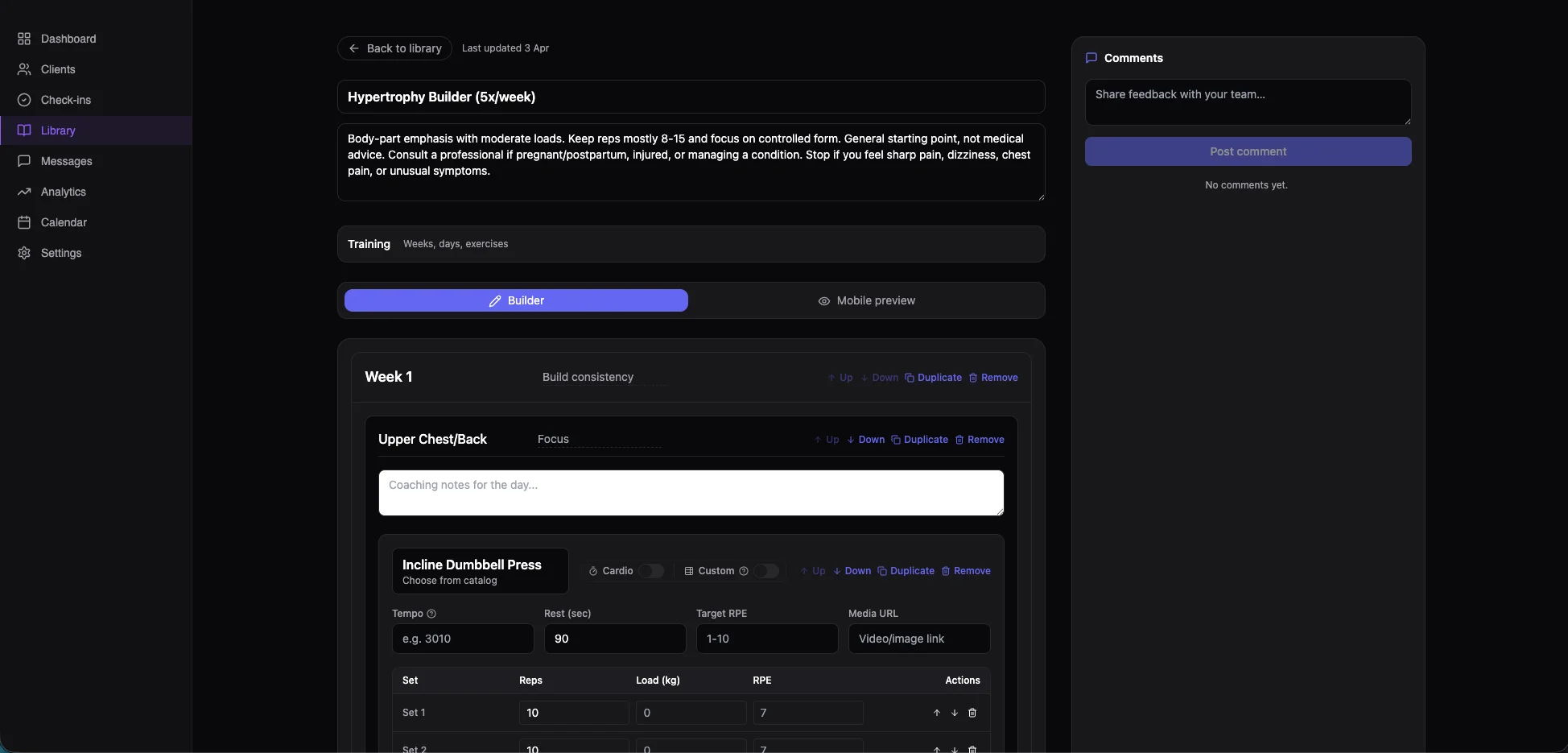1568x753 pixels.
Task: Click the Tempo help icon
Action: pyautogui.click(x=431, y=614)
